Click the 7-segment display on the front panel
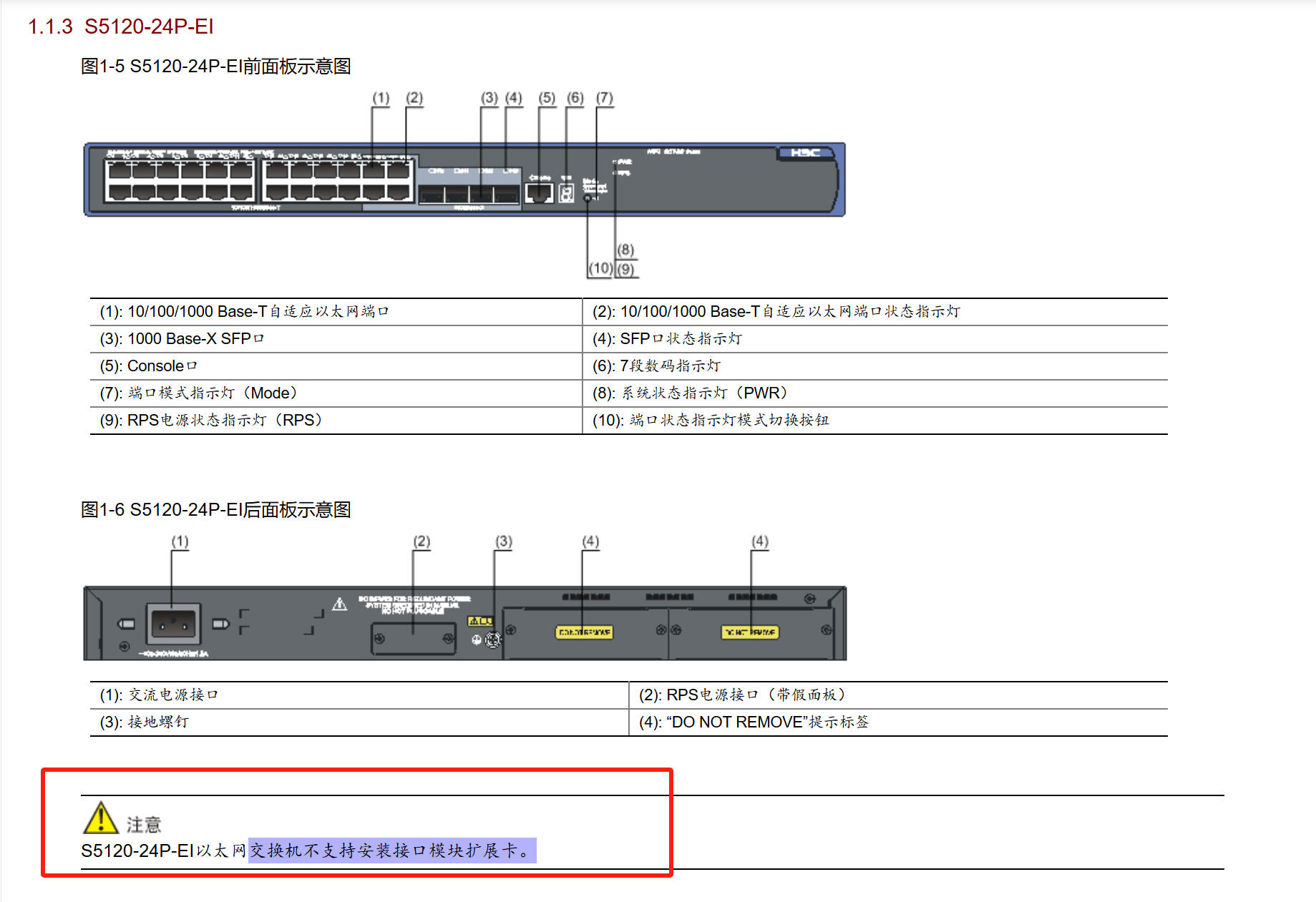 (x=566, y=193)
